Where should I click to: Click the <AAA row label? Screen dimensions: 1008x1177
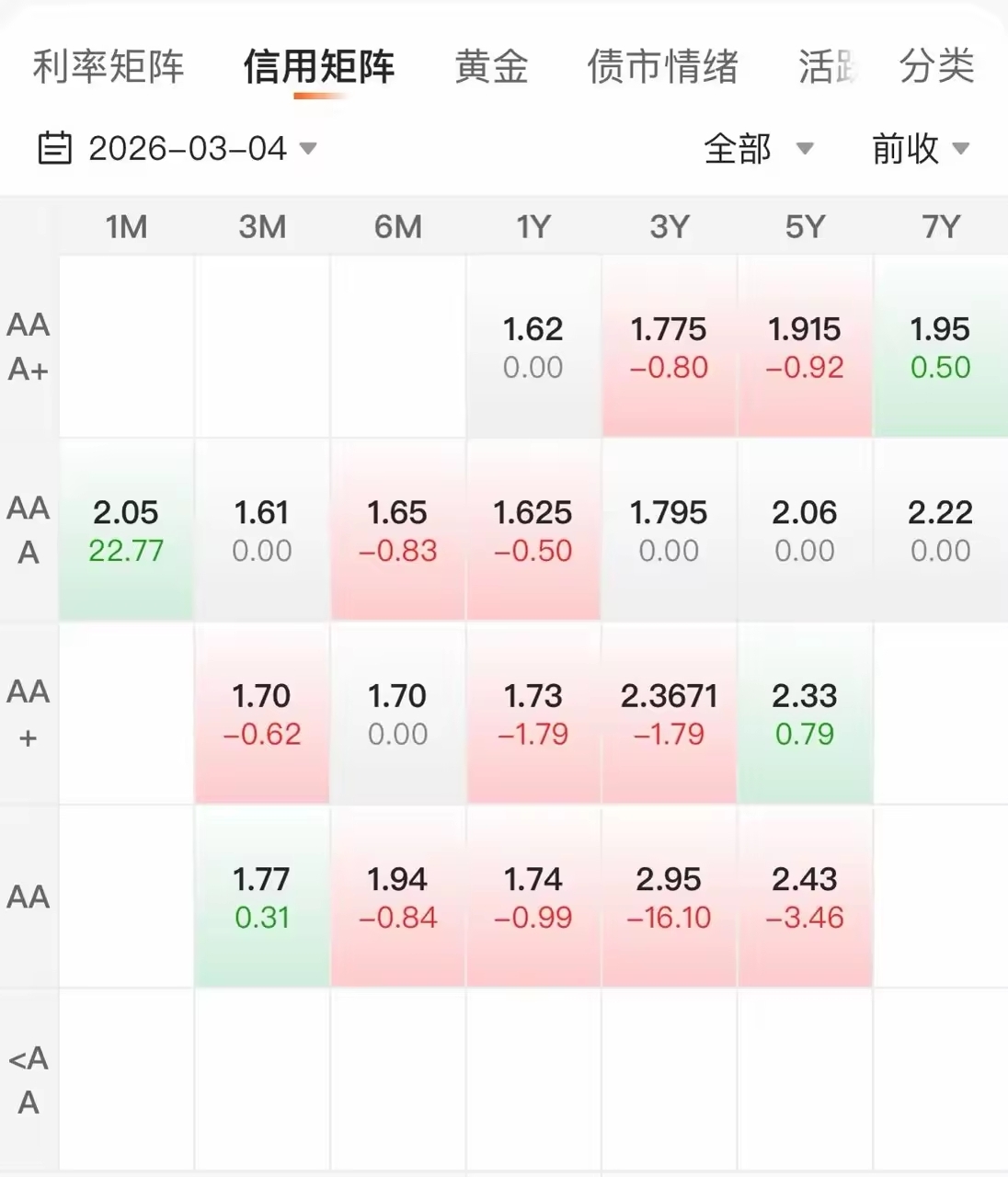pos(29,1080)
